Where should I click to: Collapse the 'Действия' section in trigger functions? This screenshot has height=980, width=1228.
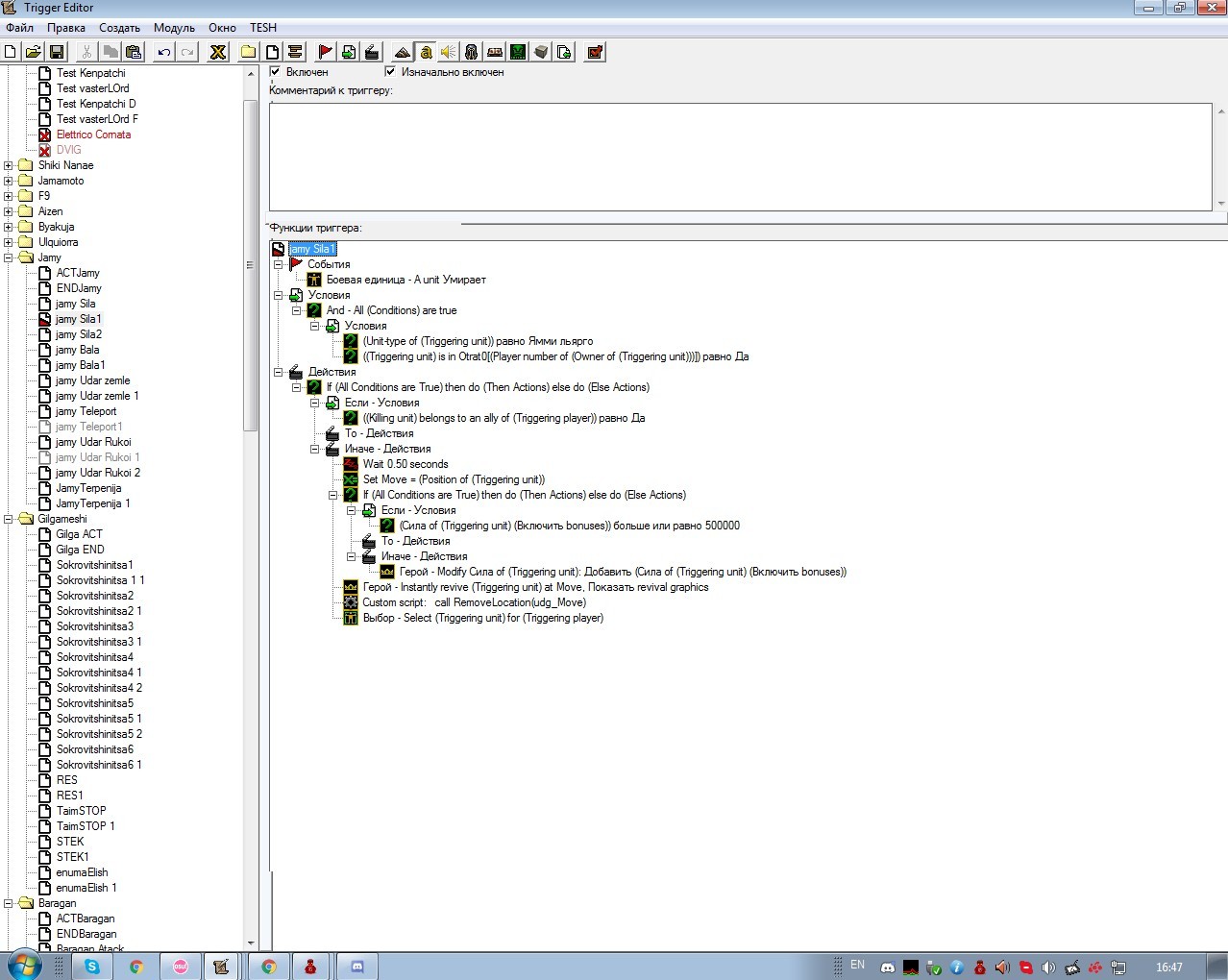[x=279, y=372]
